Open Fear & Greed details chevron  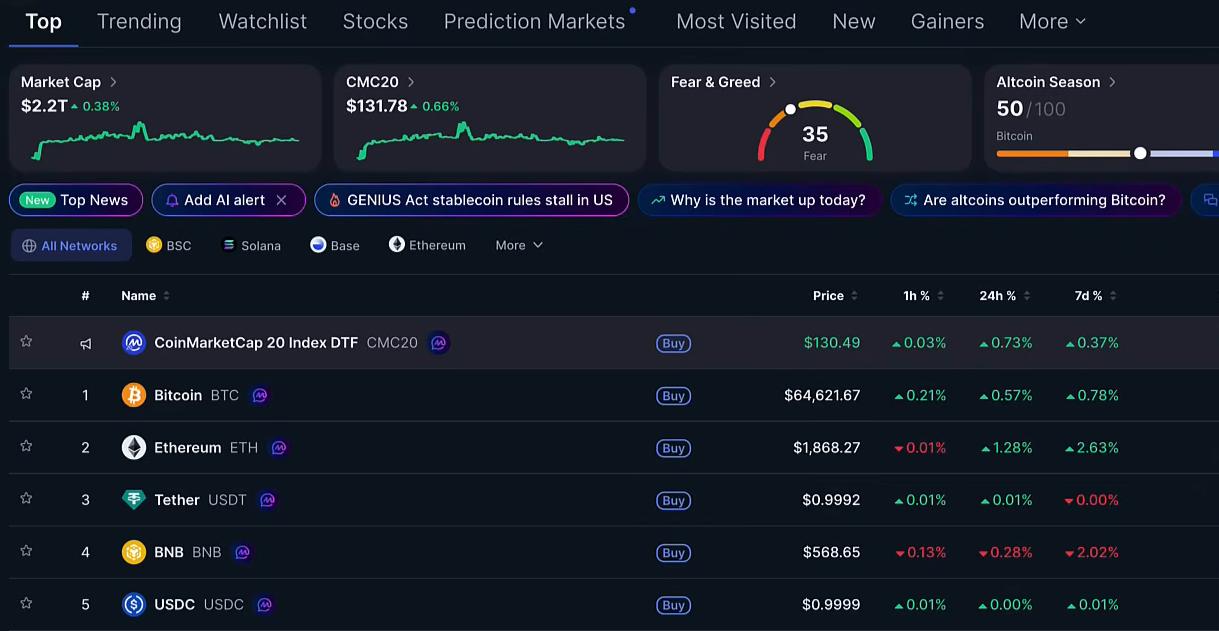[x=772, y=82]
